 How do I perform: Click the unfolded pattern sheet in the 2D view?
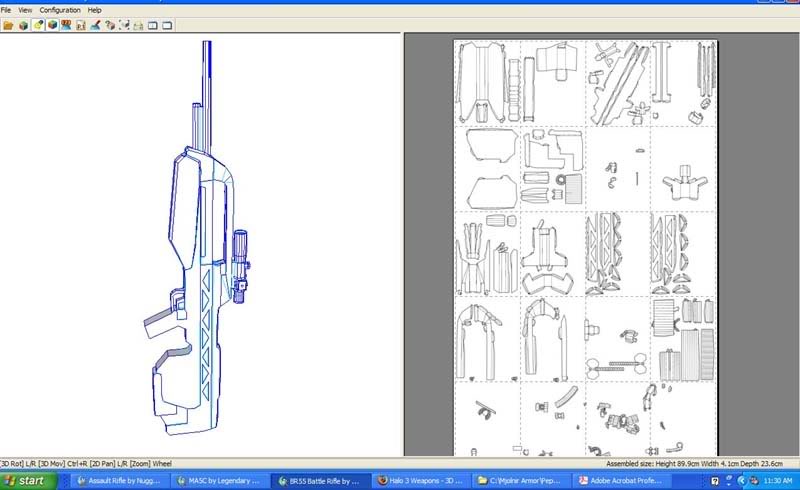(586, 248)
